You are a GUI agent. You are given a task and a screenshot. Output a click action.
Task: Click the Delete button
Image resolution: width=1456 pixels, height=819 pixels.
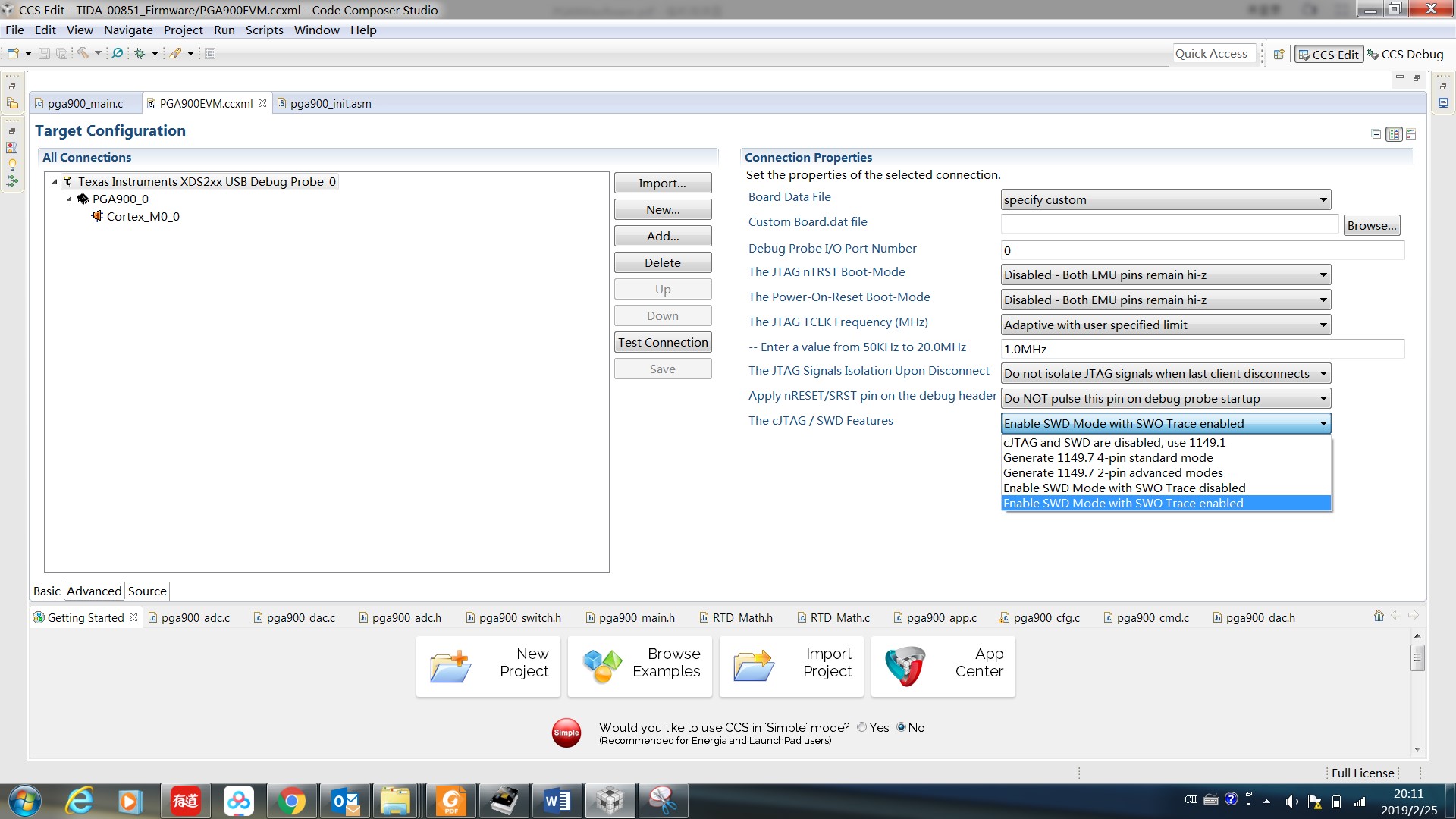click(x=663, y=263)
